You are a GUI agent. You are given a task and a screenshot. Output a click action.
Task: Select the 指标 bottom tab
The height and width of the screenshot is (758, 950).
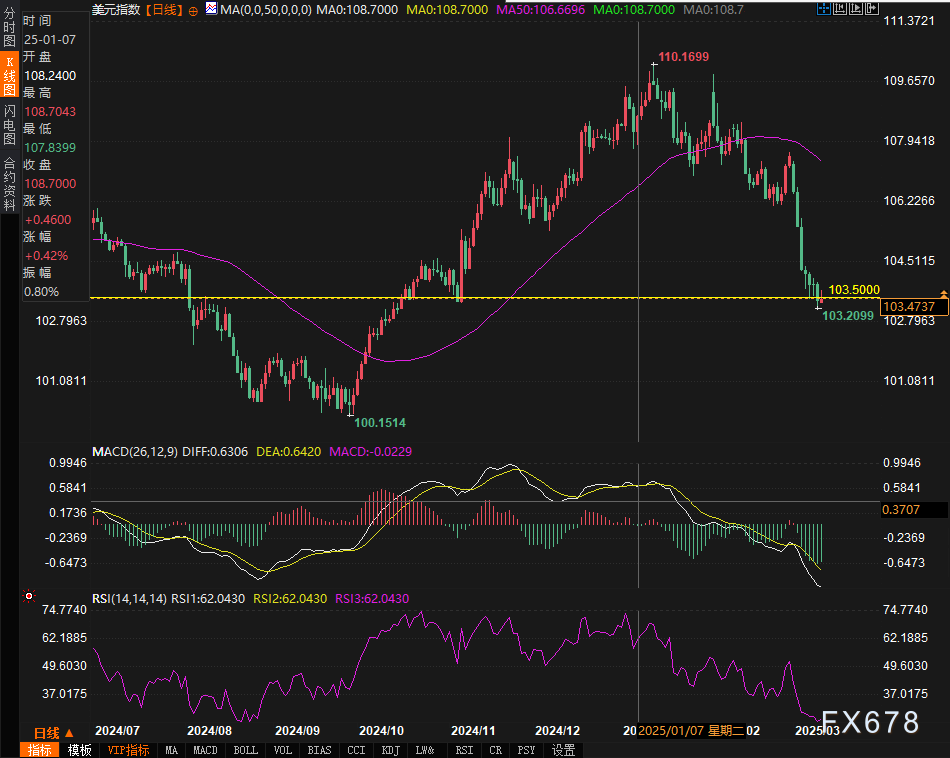click(x=40, y=750)
